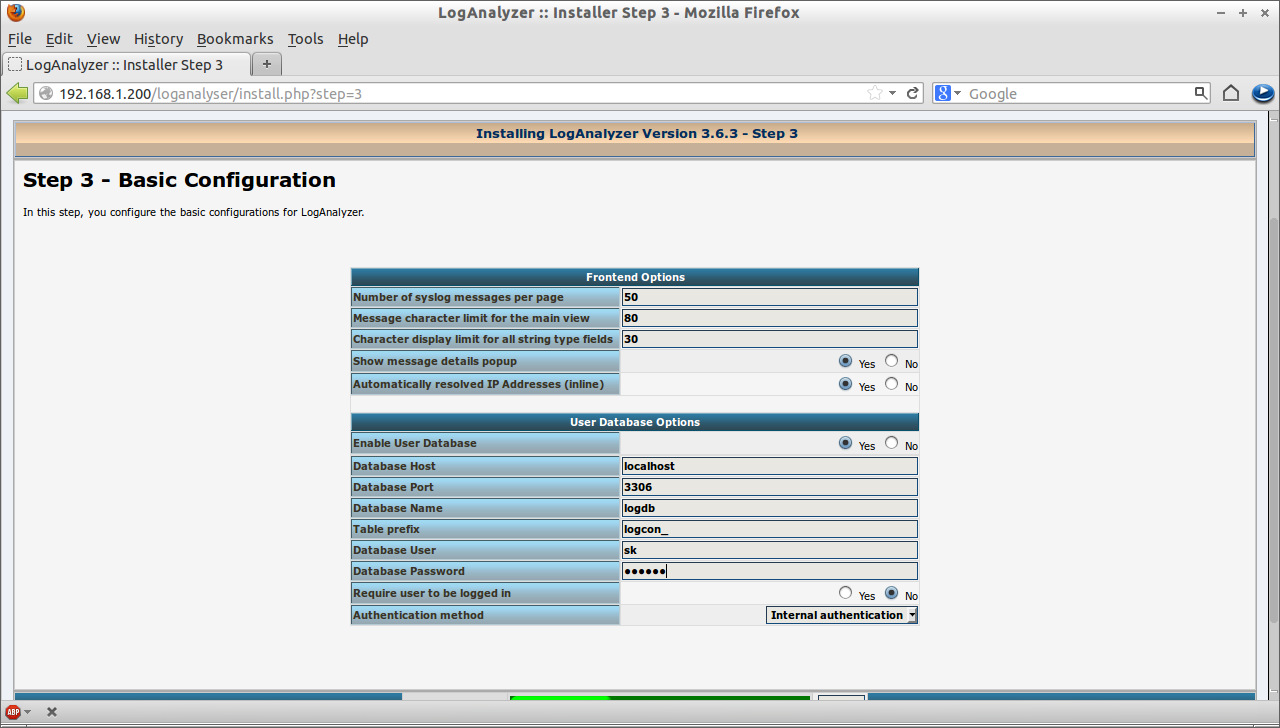Set Enable User Database to Yes
Viewport: 1280px width, 728px height.
[x=846, y=442]
